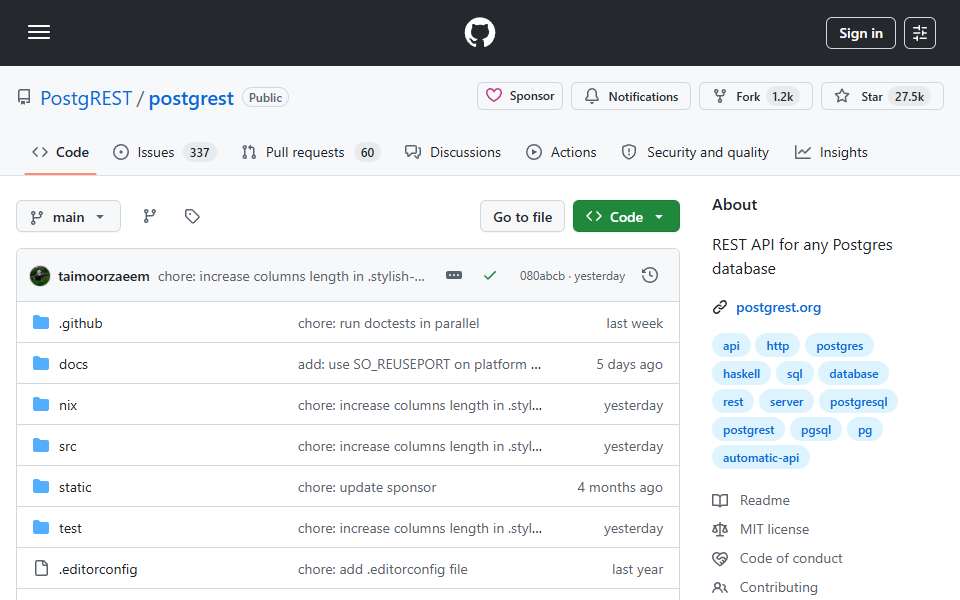
Task: Sponsor the project via heart button
Action: click(x=520, y=96)
